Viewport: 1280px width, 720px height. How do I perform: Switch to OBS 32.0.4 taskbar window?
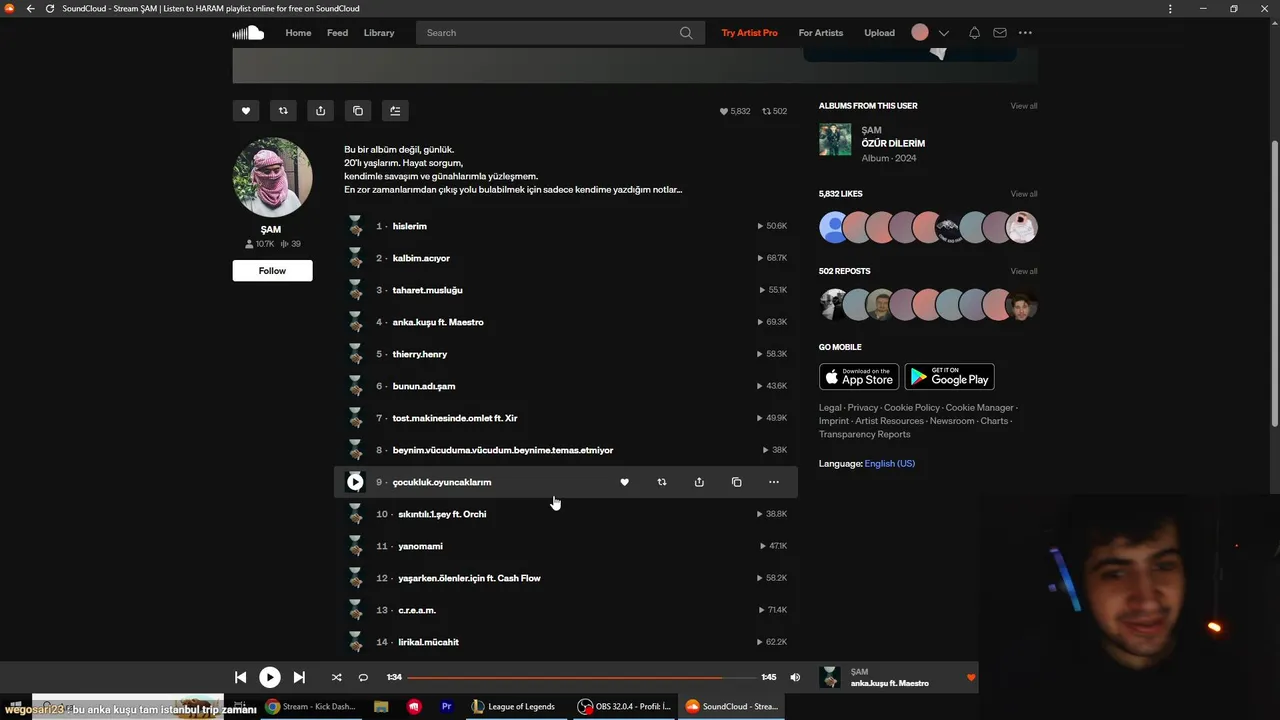click(625, 706)
